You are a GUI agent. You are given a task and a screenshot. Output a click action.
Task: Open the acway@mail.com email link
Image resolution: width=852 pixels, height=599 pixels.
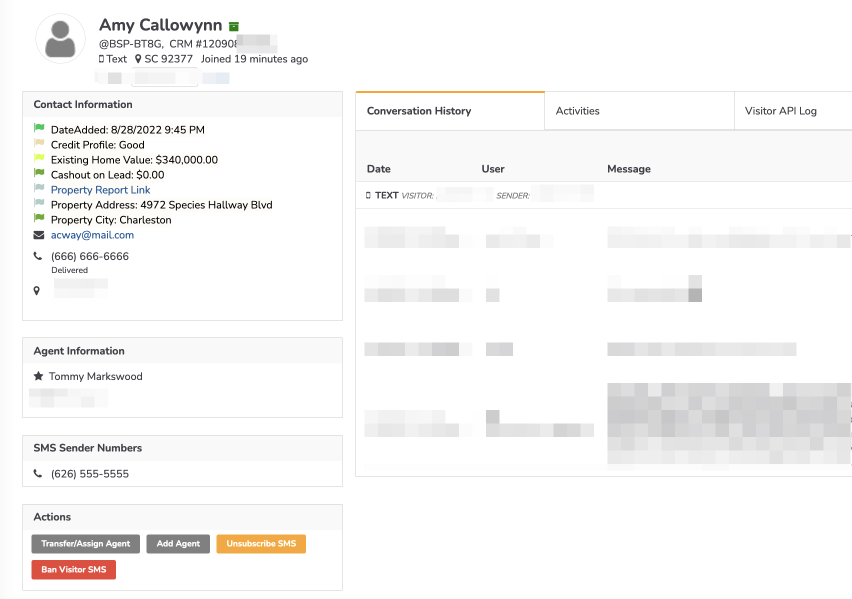coord(92,235)
